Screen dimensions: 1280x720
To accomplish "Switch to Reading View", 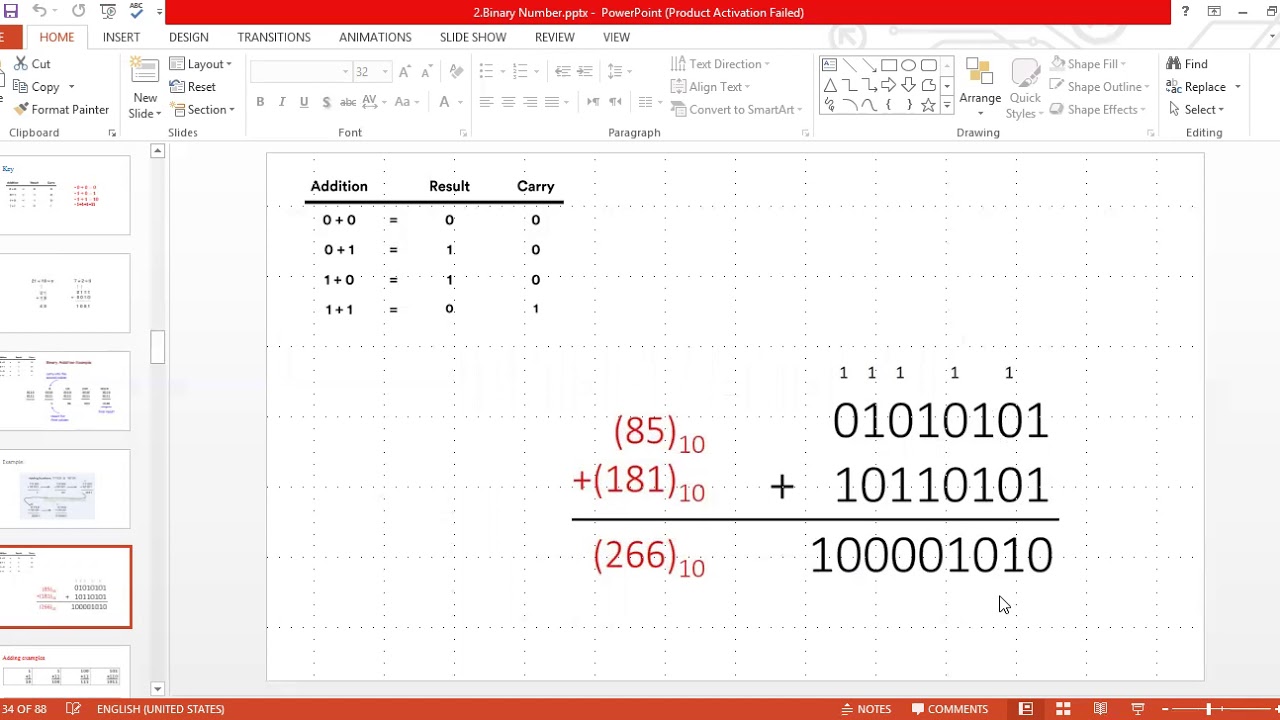I will (1100, 709).
